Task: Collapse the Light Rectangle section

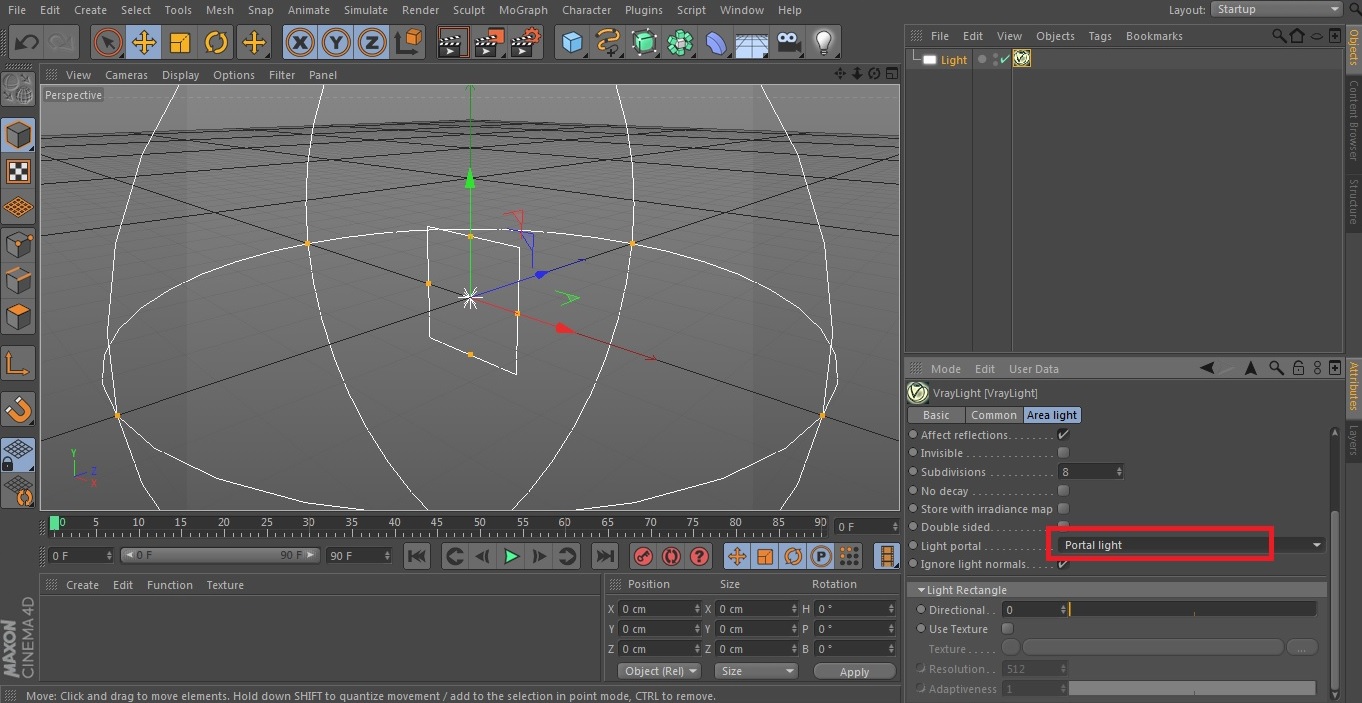Action: [x=921, y=590]
